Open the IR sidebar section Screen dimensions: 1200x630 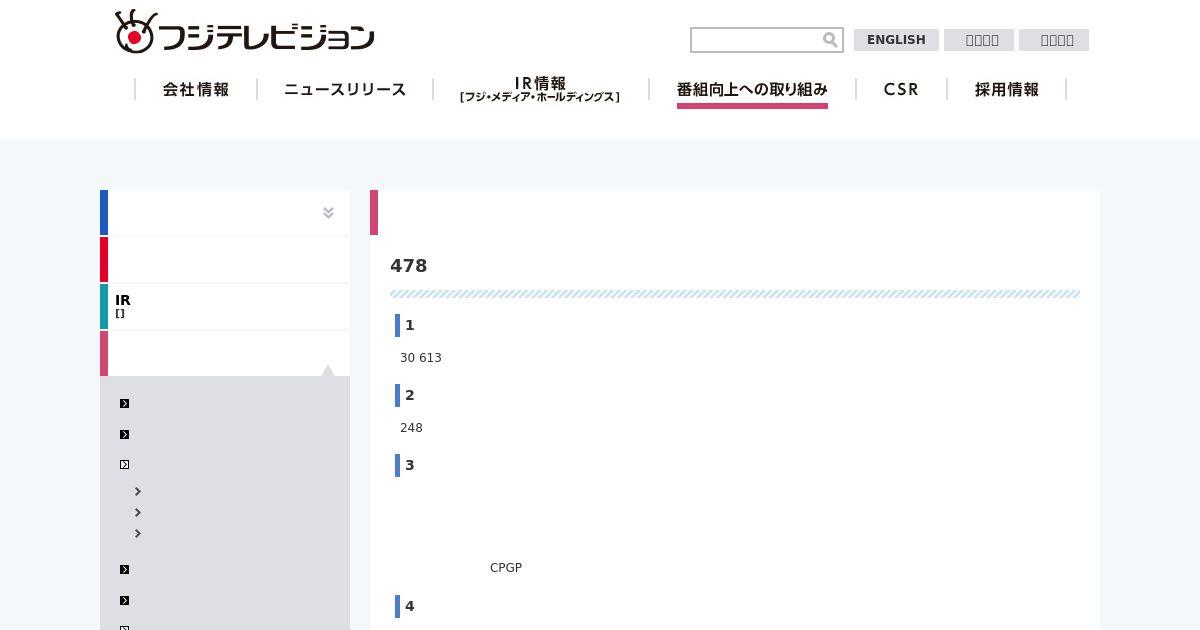pos(225,306)
